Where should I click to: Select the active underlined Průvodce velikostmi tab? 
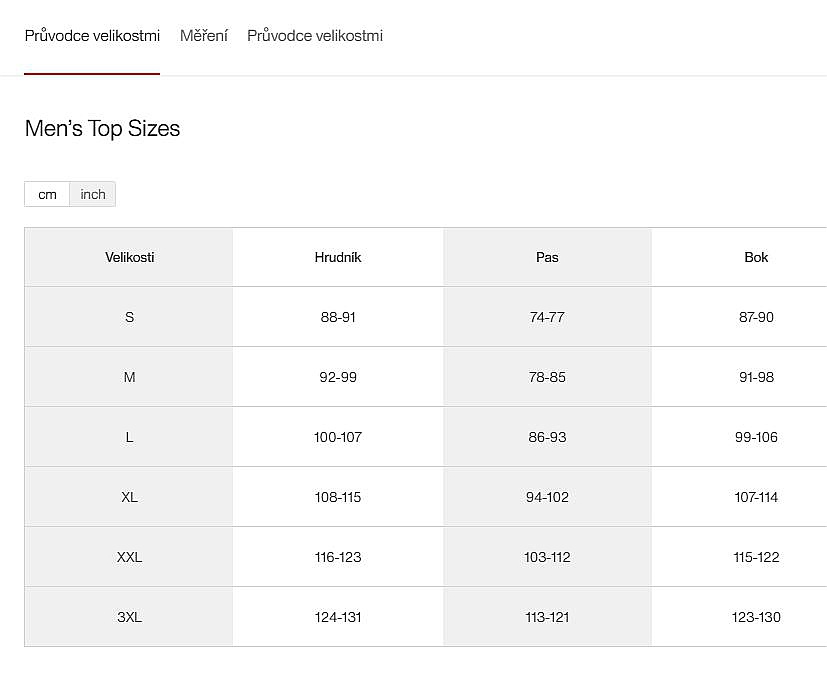pyautogui.click(x=92, y=36)
